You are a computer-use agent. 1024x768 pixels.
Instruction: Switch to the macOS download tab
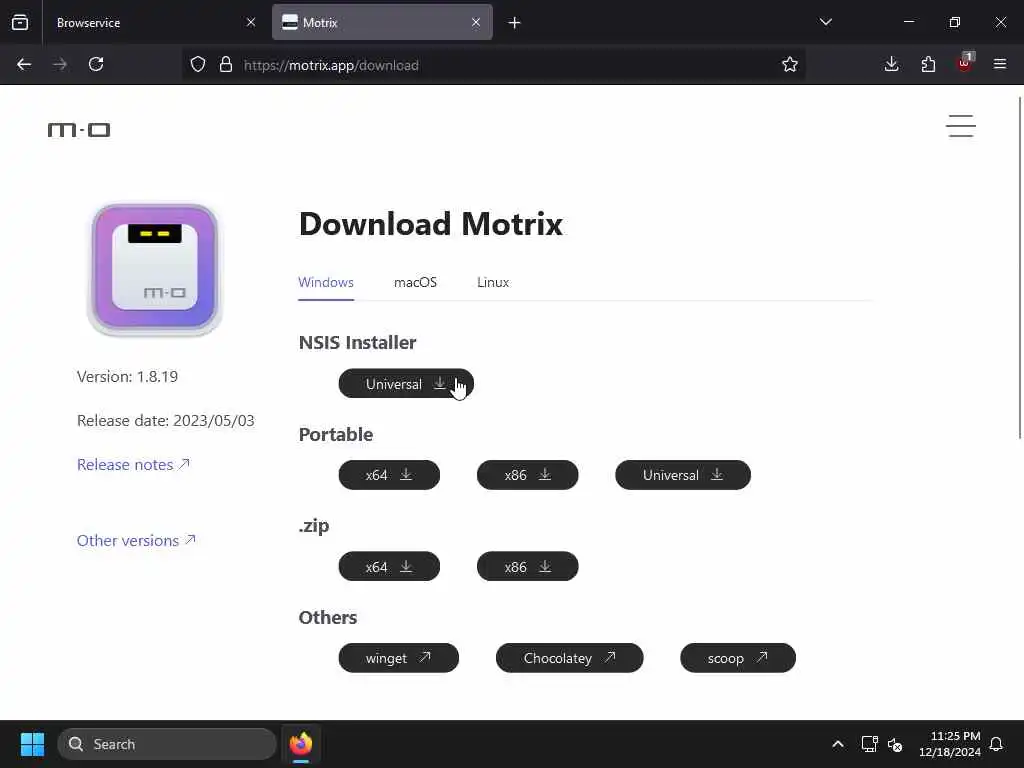coord(415,282)
